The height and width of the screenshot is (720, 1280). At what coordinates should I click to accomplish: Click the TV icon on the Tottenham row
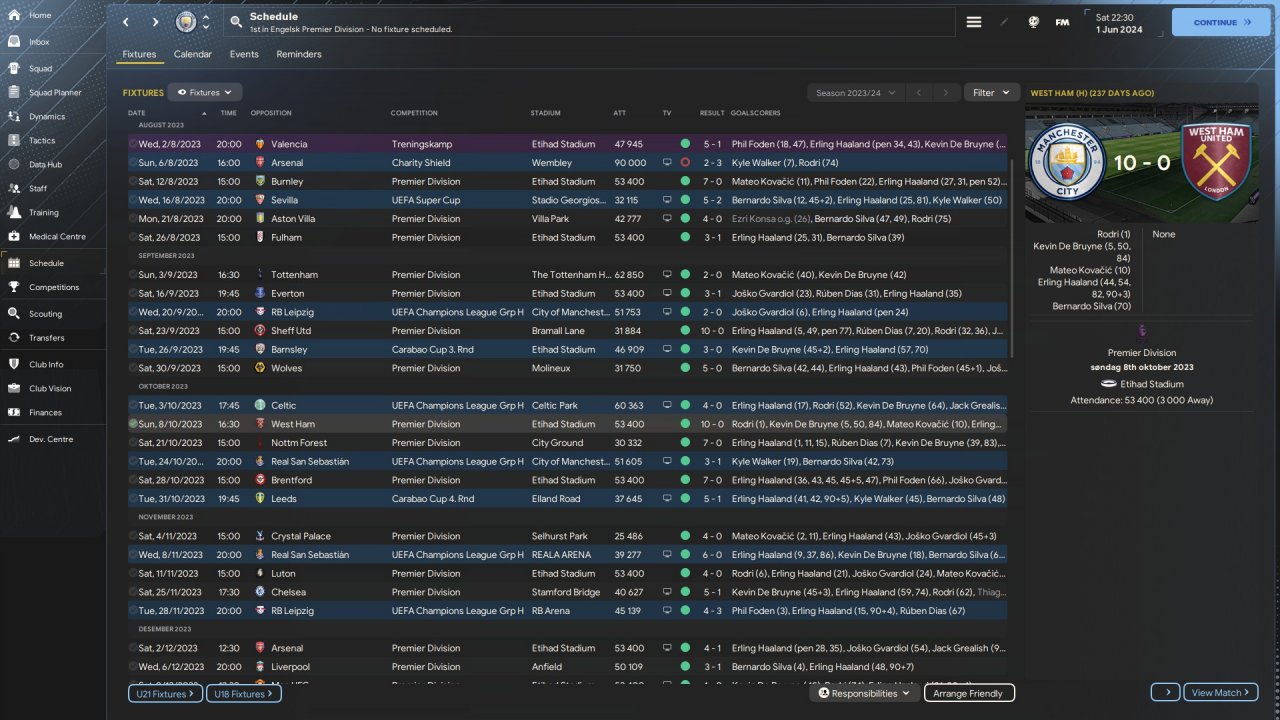667,275
